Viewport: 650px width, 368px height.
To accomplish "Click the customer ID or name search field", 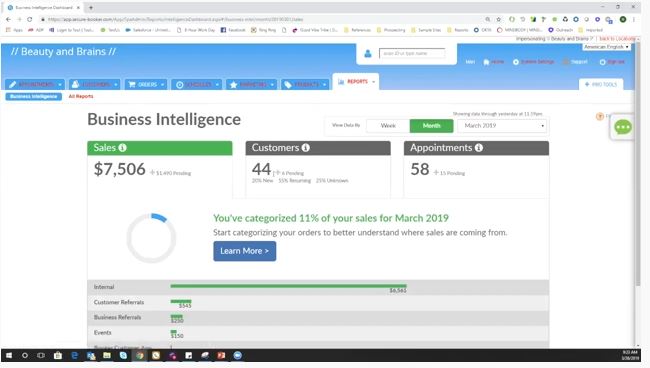I will (412, 53).
